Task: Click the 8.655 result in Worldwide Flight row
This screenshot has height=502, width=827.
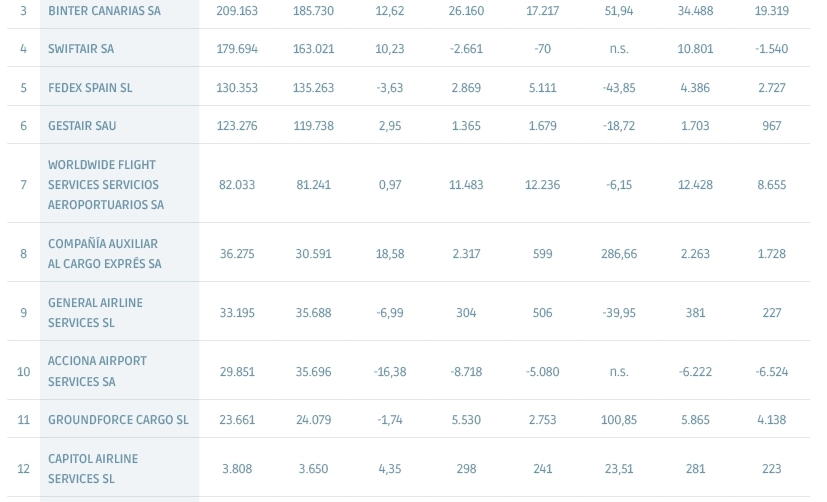Action: pyautogui.click(x=772, y=185)
